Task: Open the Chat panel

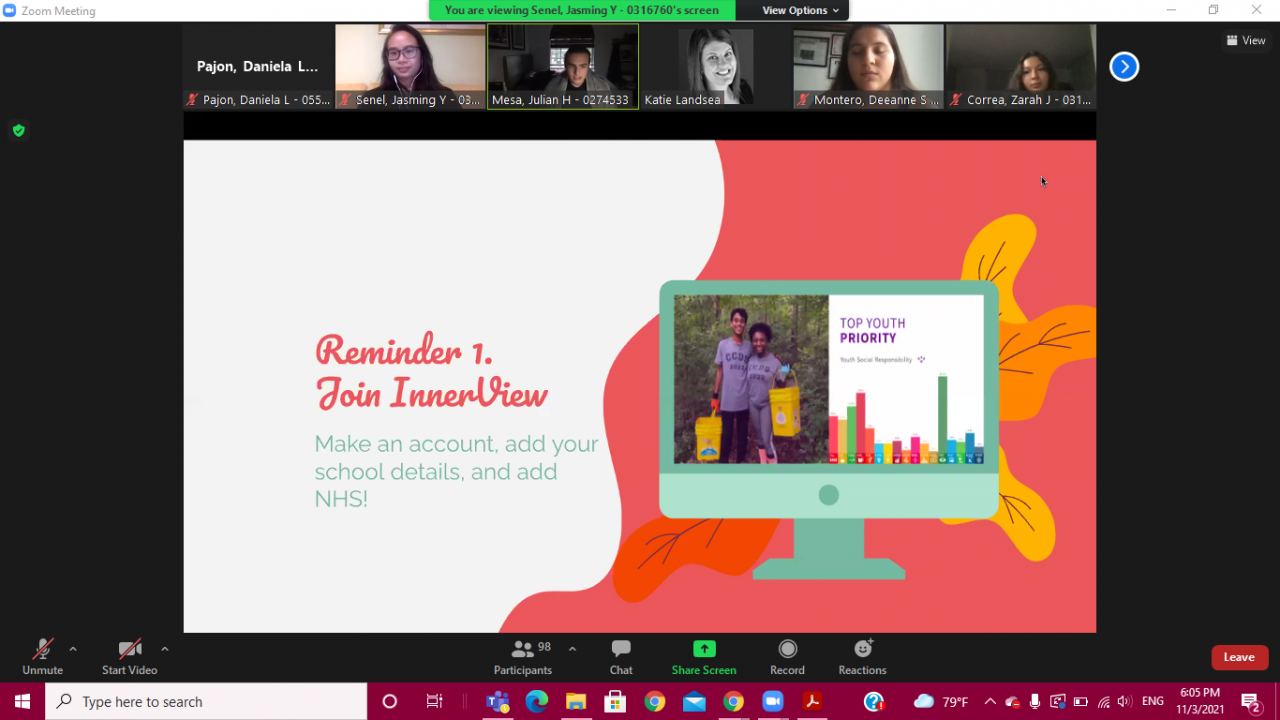Action: [x=621, y=657]
